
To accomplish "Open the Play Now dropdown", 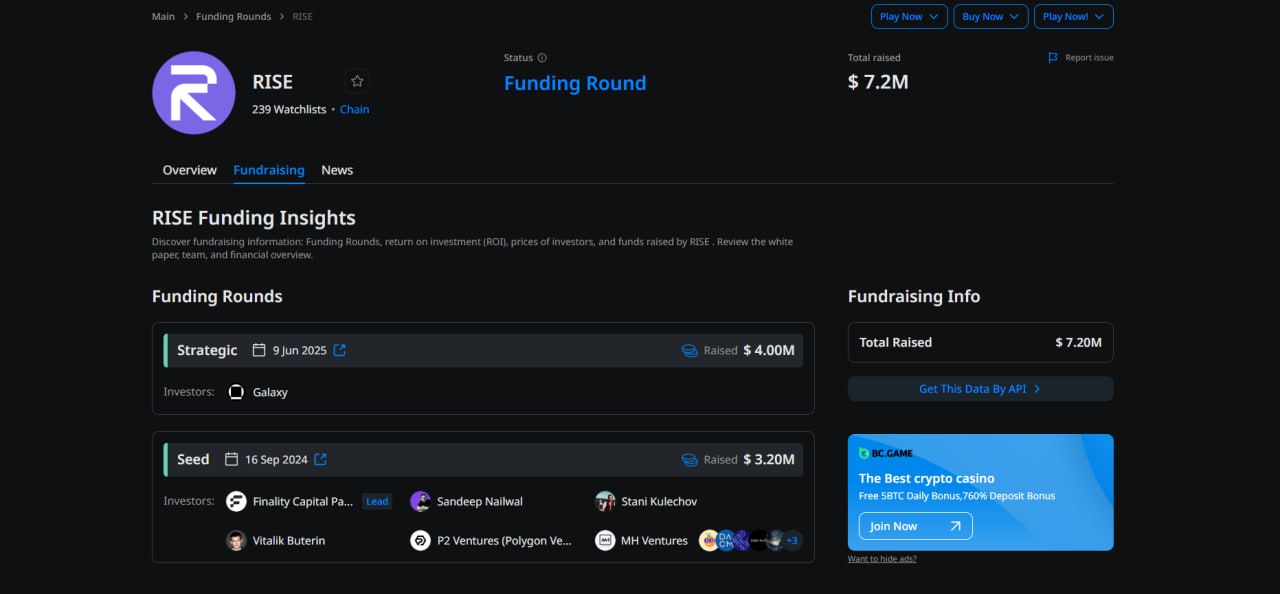I will [908, 16].
